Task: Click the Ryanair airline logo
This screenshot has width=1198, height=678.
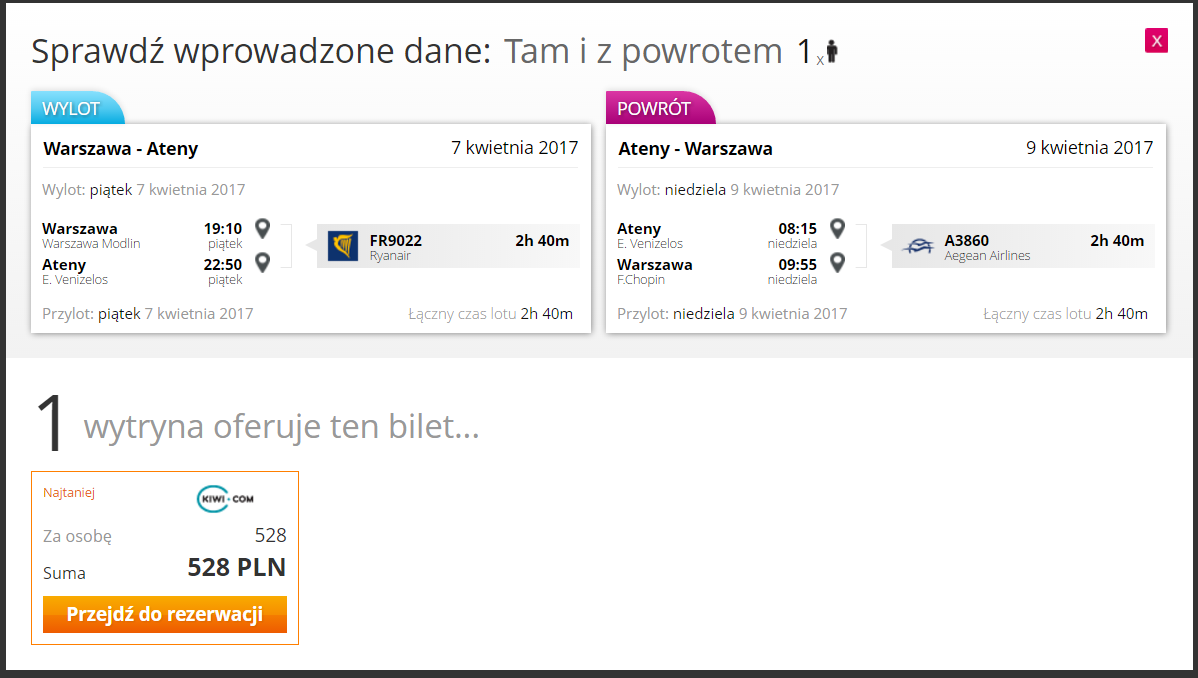Action: coord(343,246)
